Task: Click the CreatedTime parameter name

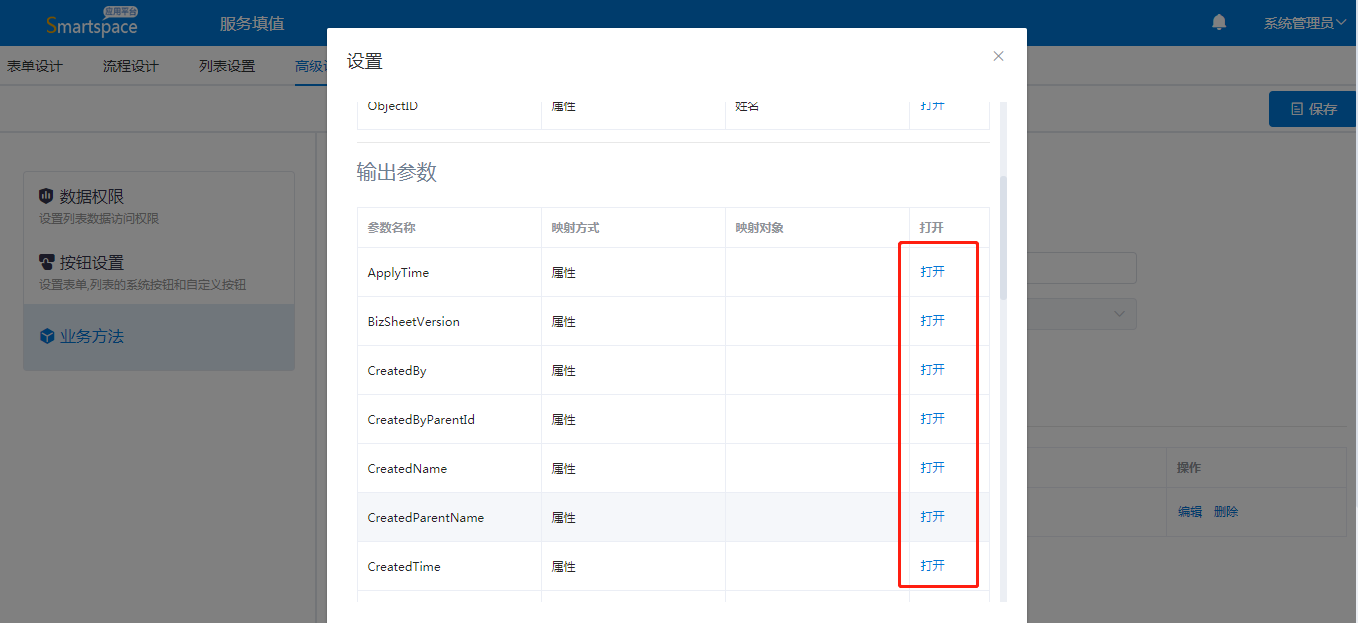Action: tap(404, 567)
